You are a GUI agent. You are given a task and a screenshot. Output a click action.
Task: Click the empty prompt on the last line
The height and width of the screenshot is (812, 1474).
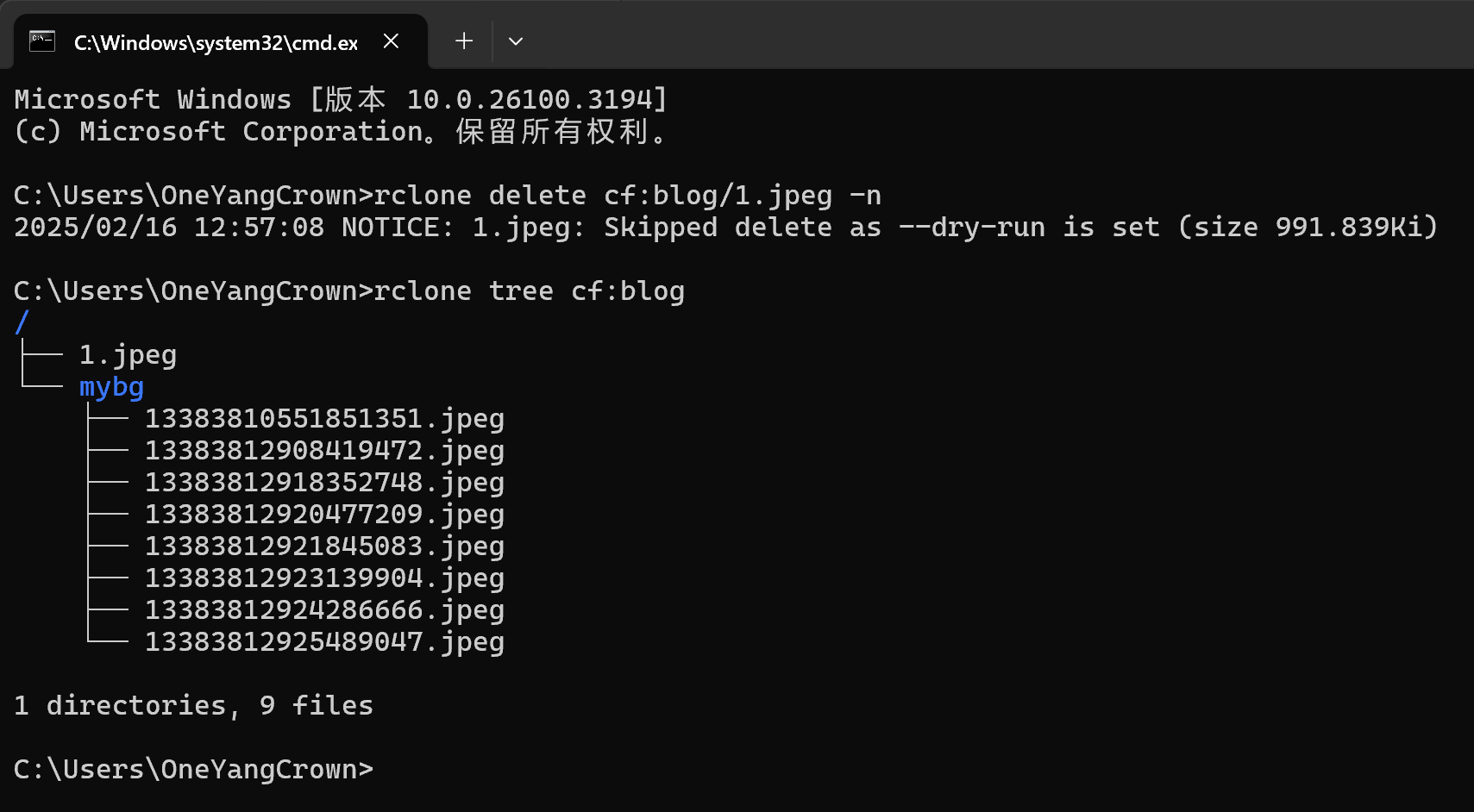point(193,769)
